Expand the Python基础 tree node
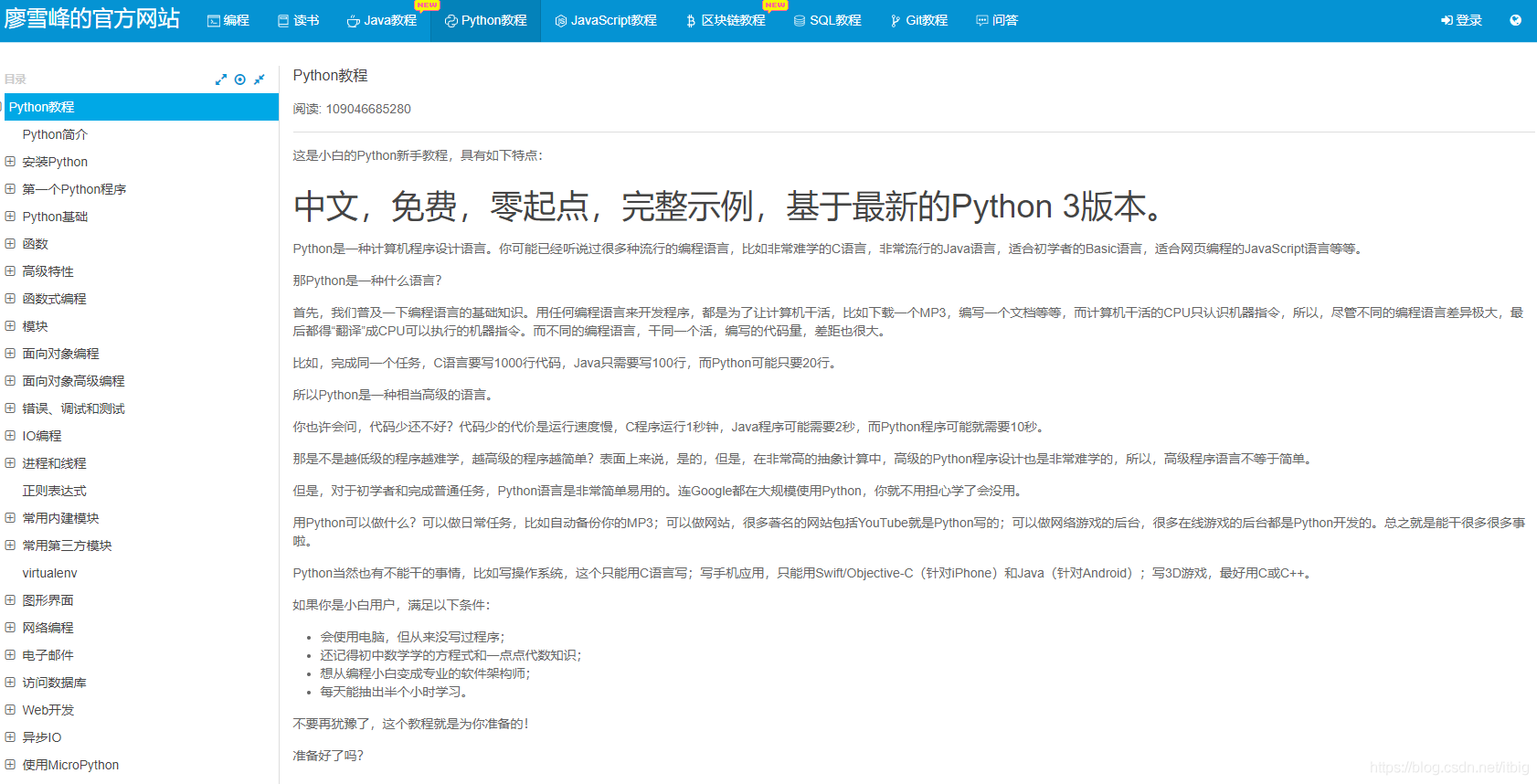The image size is (1537, 784). (10, 216)
